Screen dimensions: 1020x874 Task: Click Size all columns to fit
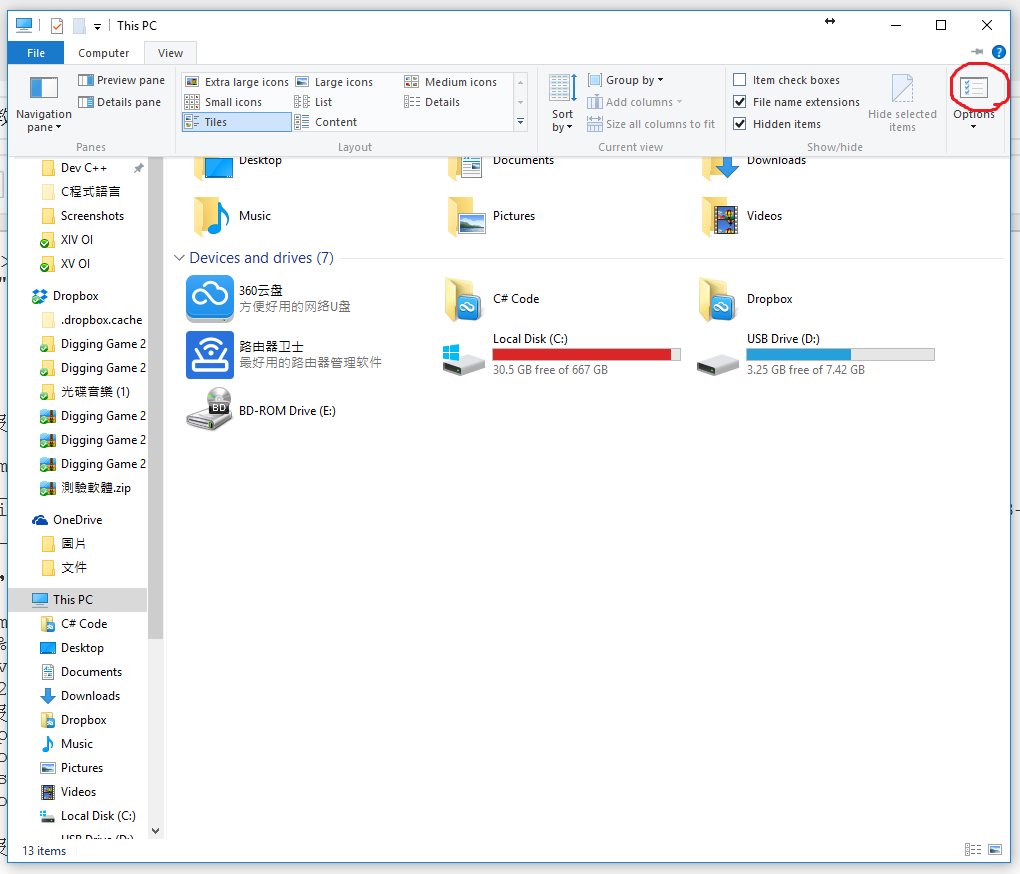[x=651, y=124]
